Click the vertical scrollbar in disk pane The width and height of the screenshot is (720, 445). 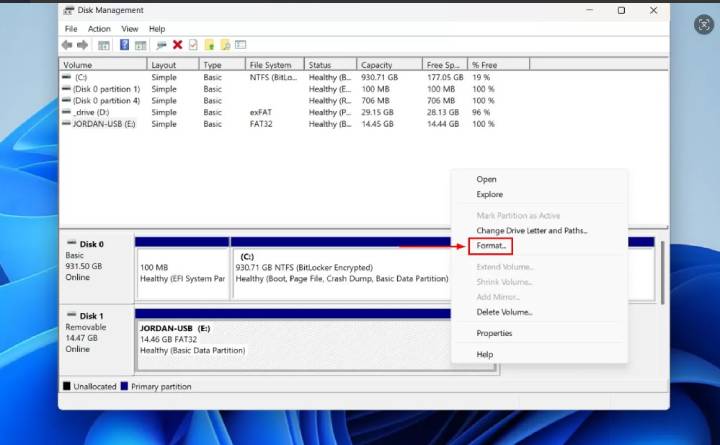pos(663,272)
